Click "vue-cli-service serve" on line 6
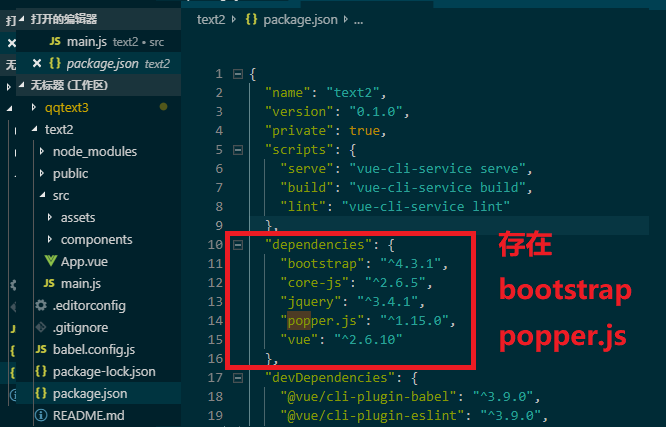Viewport: 666px width, 427px height. pyautogui.click(x=437, y=169)
